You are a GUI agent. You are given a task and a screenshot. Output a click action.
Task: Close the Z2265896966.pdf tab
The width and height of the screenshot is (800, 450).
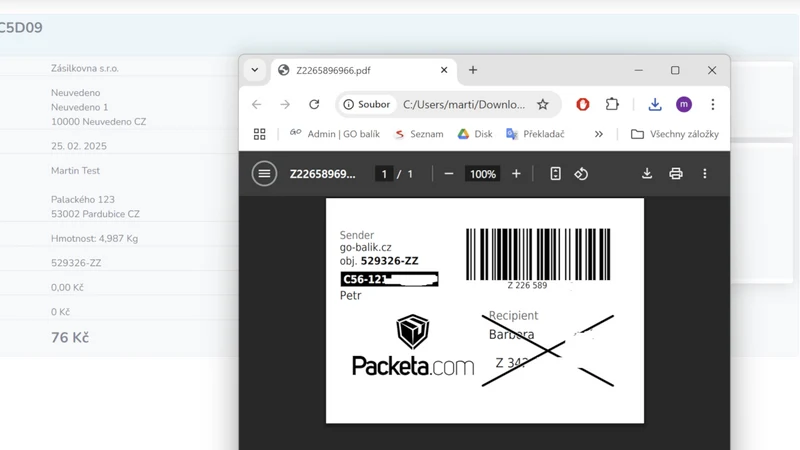(x=444, y=70)
